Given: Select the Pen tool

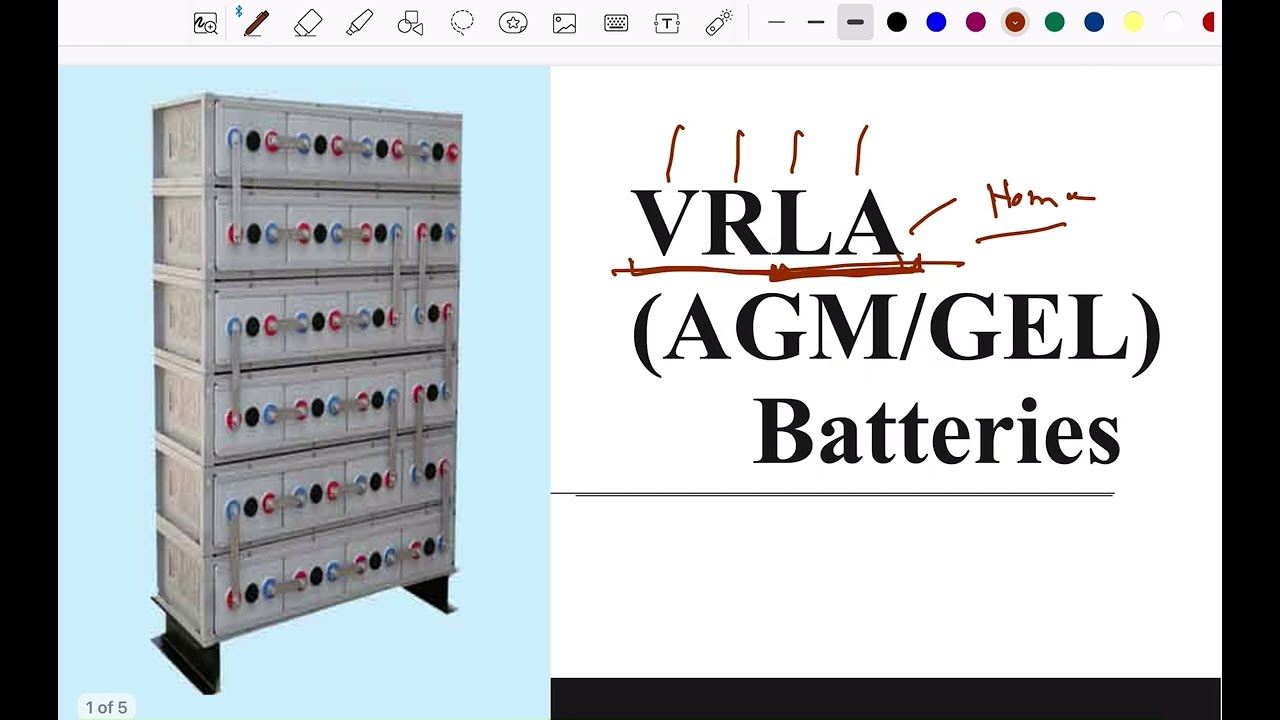Looking at the screenshot, I should point(256,23).
